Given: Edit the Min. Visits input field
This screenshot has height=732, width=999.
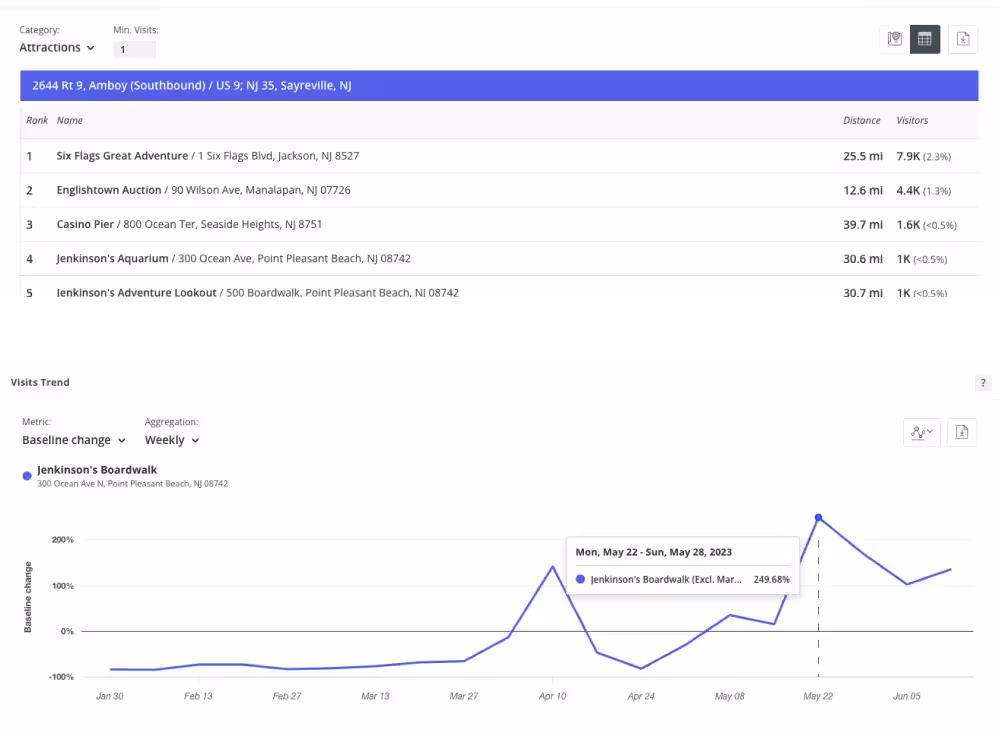Looking at the screenshot, I should (x=134, y=49).
